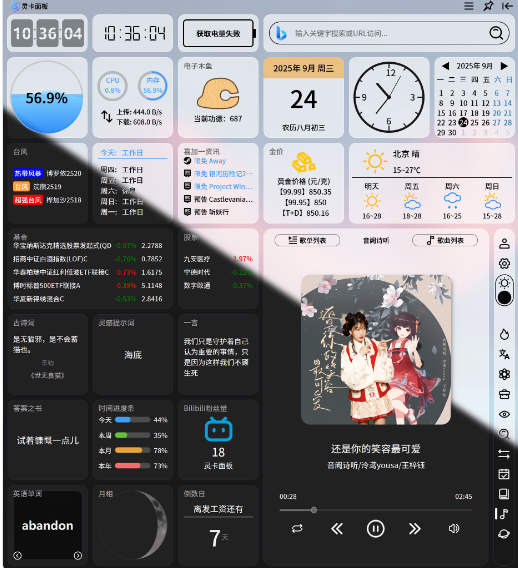Click the album cover artwork

pos(376,350)
